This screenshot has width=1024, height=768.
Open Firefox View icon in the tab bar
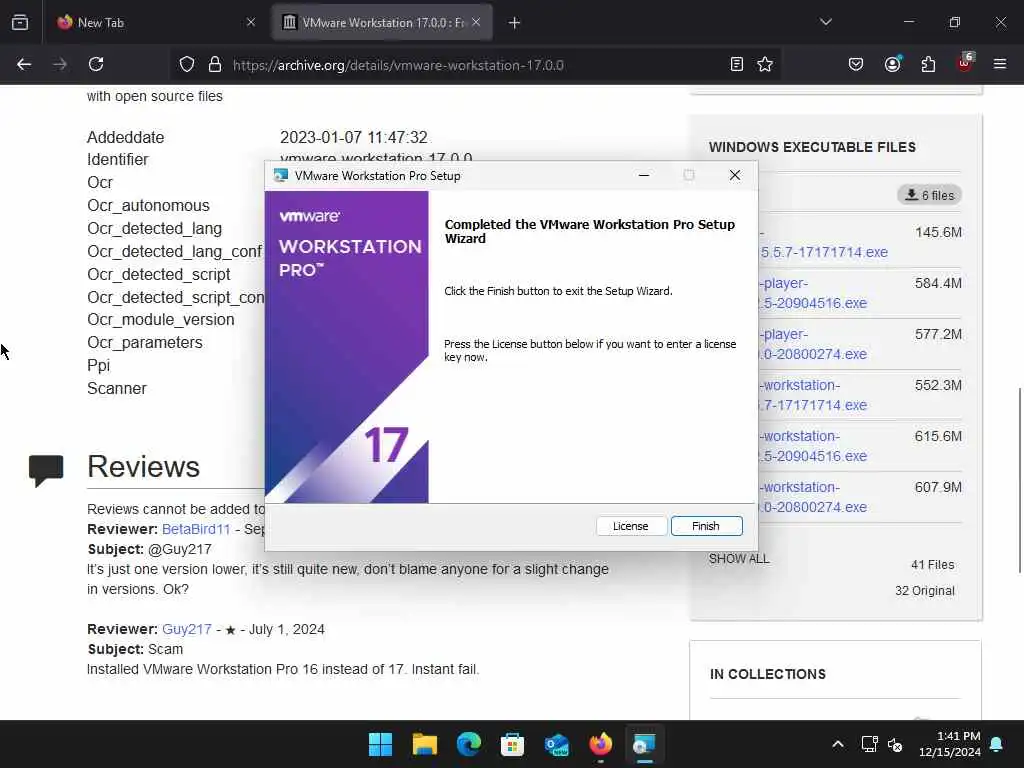pos(20,22)
